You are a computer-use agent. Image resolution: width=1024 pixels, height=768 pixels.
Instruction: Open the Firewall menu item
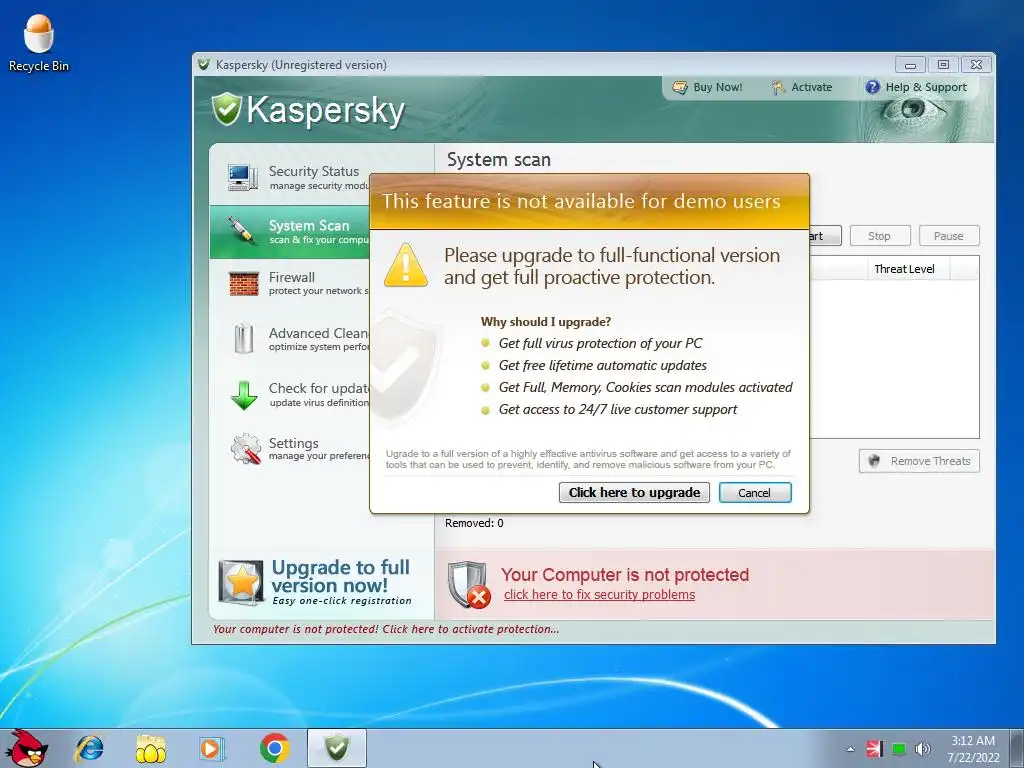coord(289,283)
